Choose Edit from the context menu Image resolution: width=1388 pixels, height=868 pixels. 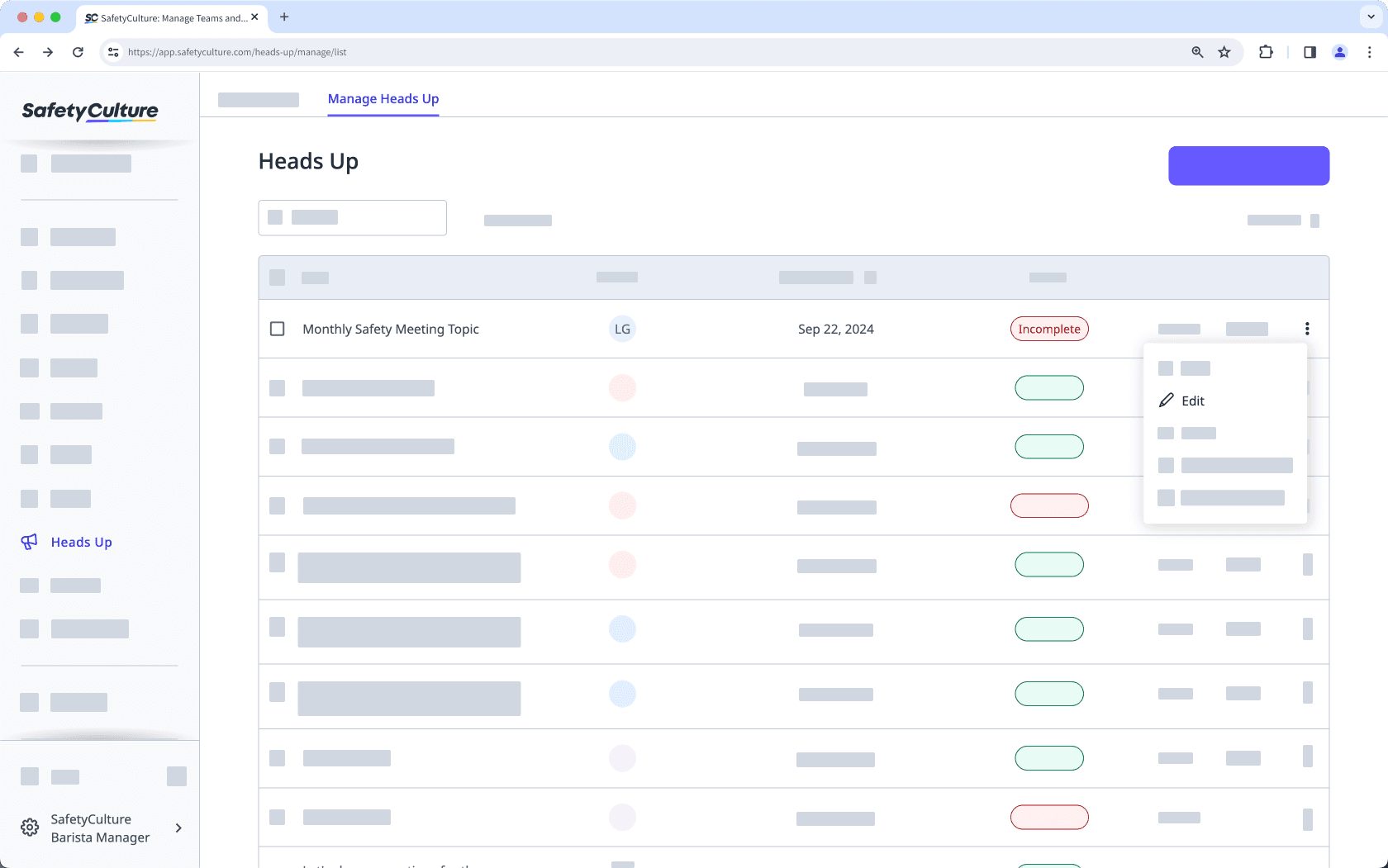click(x=1192, y=401)
